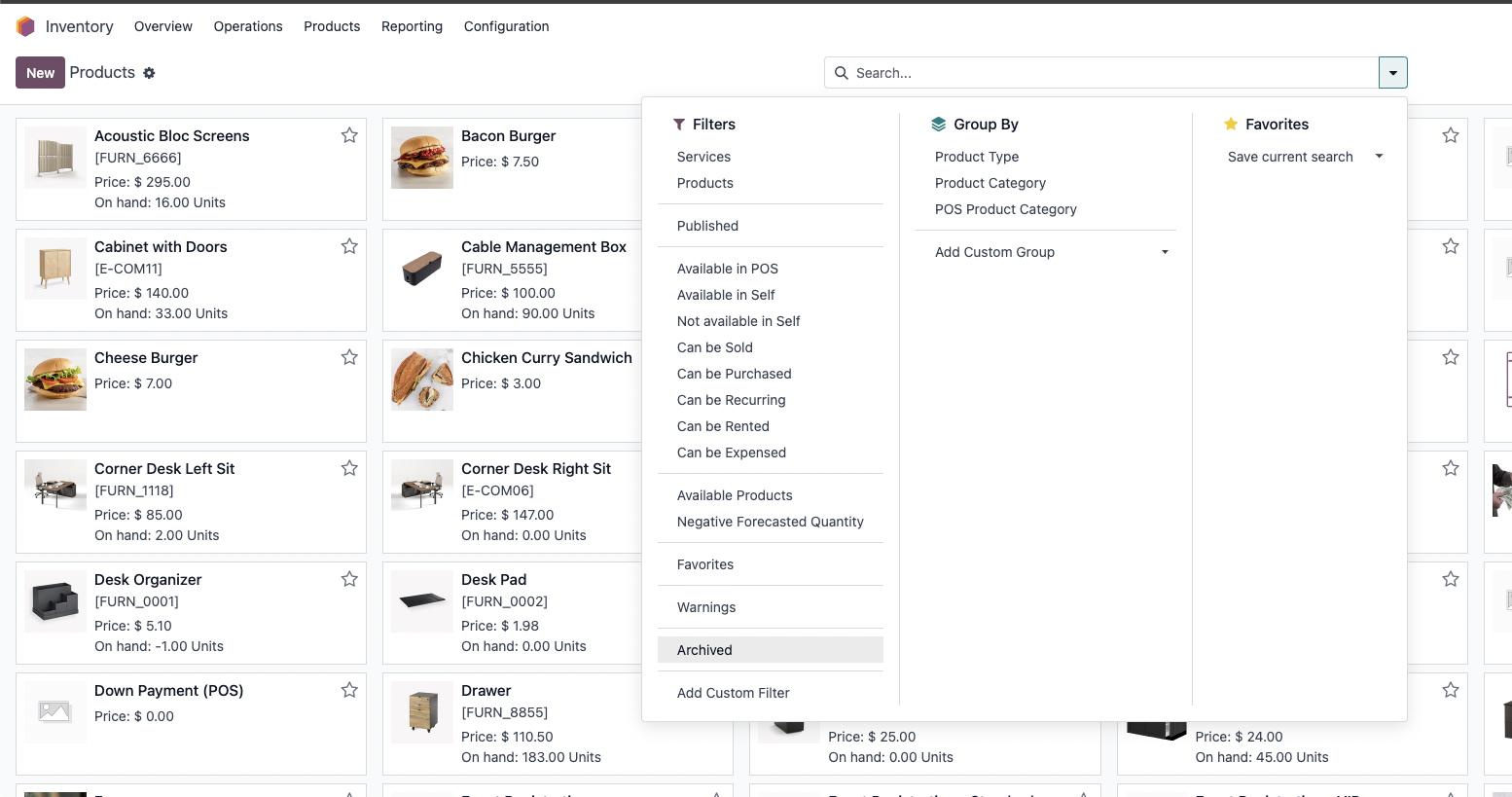Enable the Can be Sold filter

[x=771, y=347]
